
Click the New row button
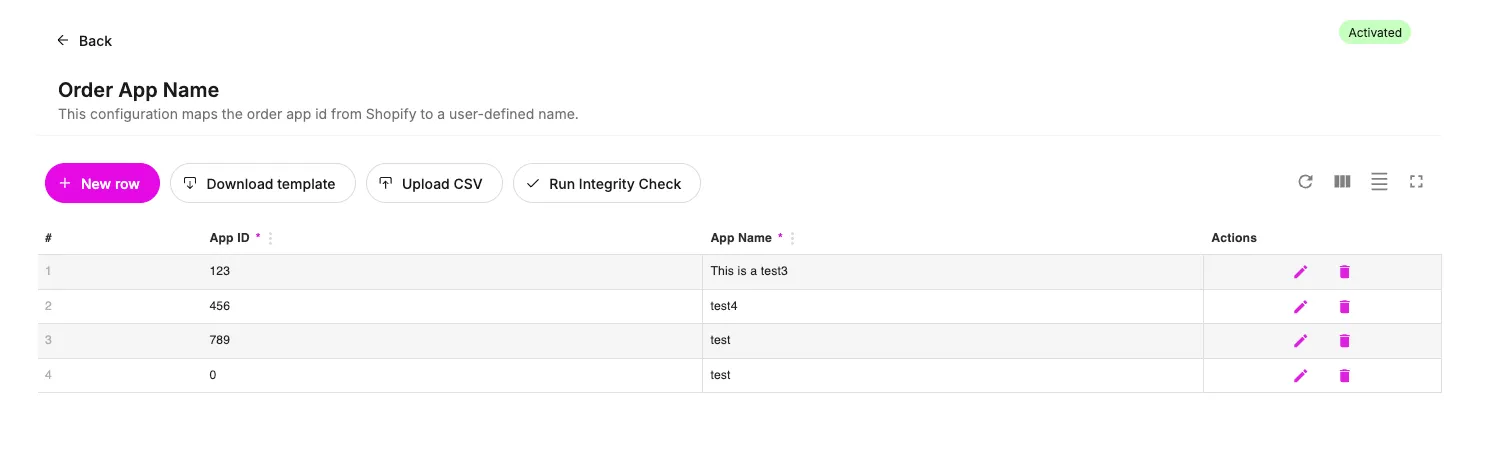pos(102,183)
